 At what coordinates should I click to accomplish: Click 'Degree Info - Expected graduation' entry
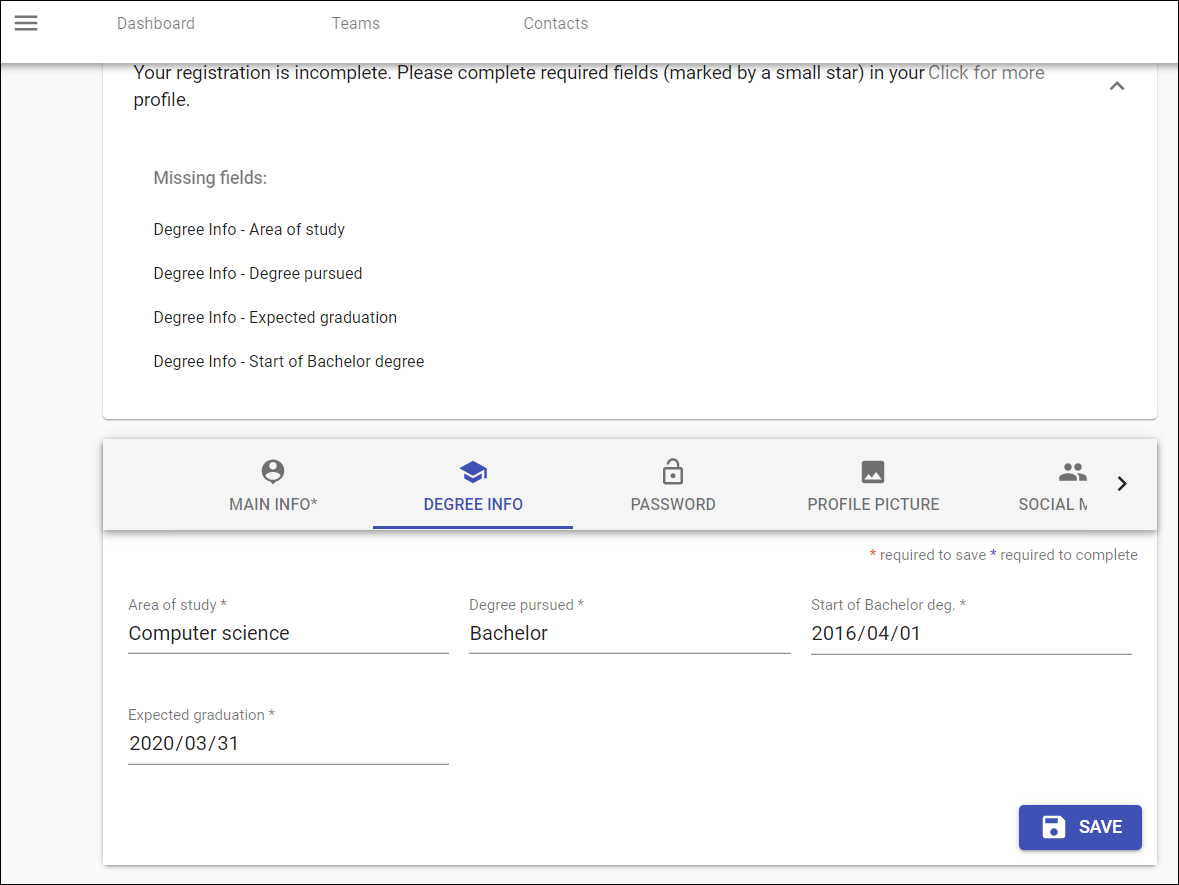click(275, 317)
